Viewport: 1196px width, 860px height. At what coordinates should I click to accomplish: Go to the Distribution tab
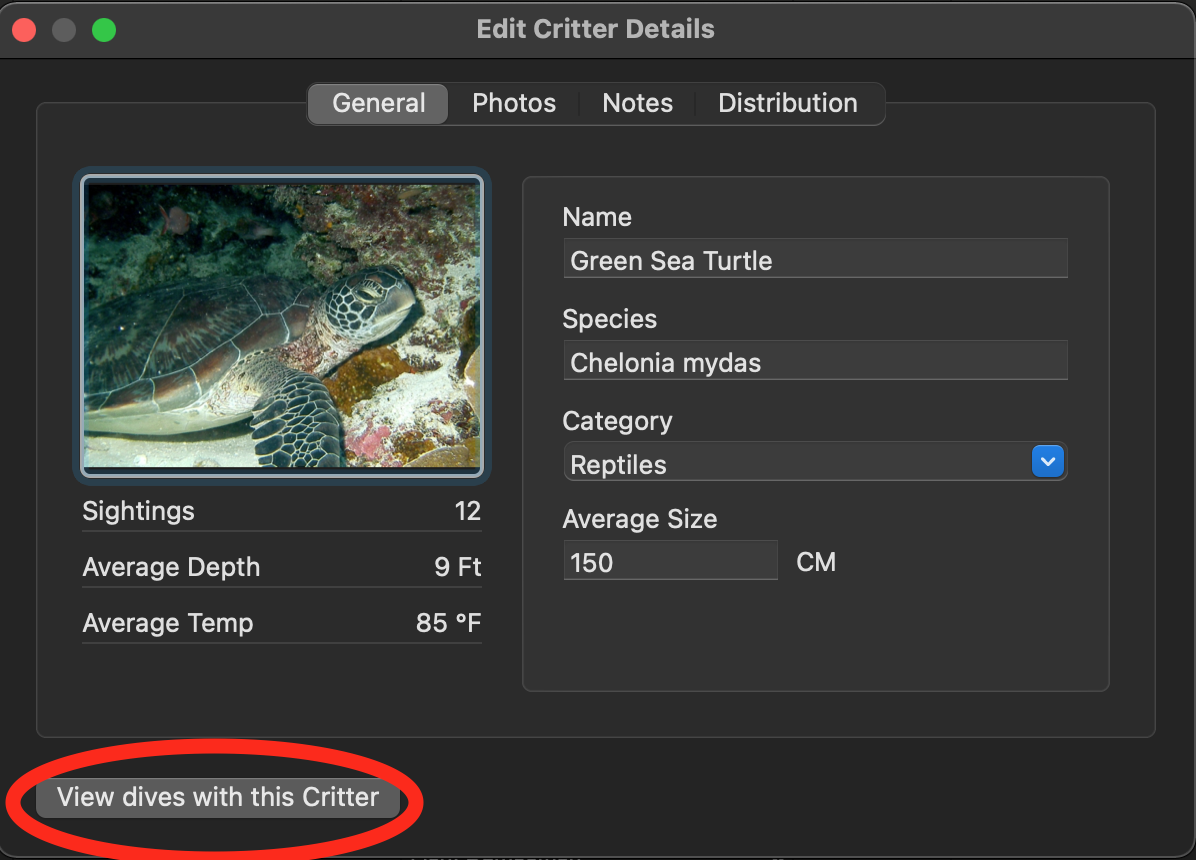pos(787,103)
